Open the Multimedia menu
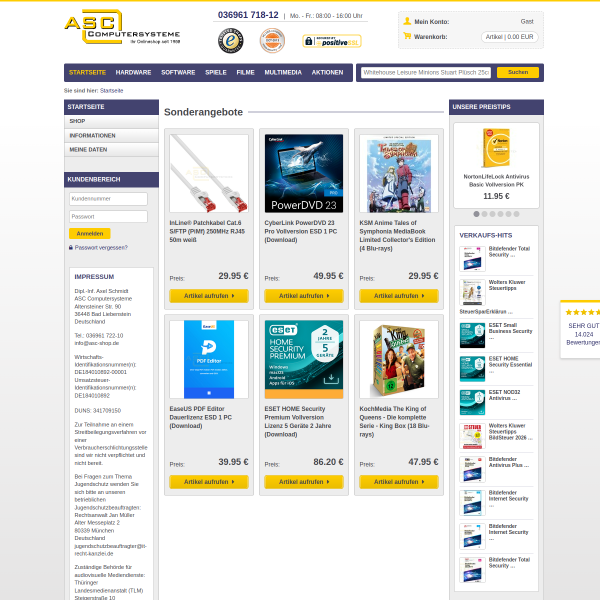Screen dimensions: 600x600 [x=283, y=72]
